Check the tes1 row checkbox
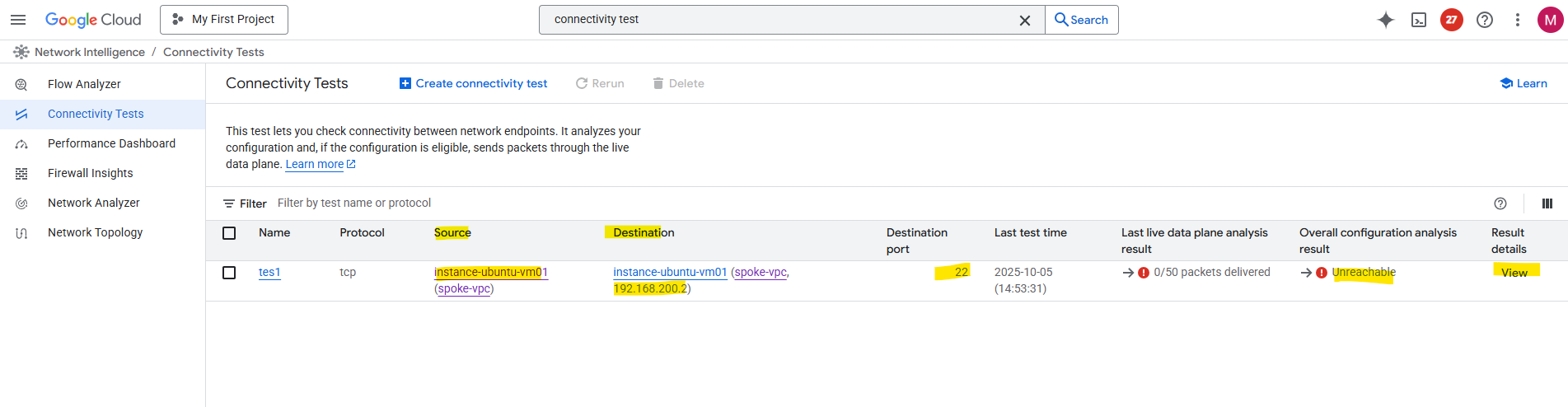1568x407 pixels. point(229,273)
